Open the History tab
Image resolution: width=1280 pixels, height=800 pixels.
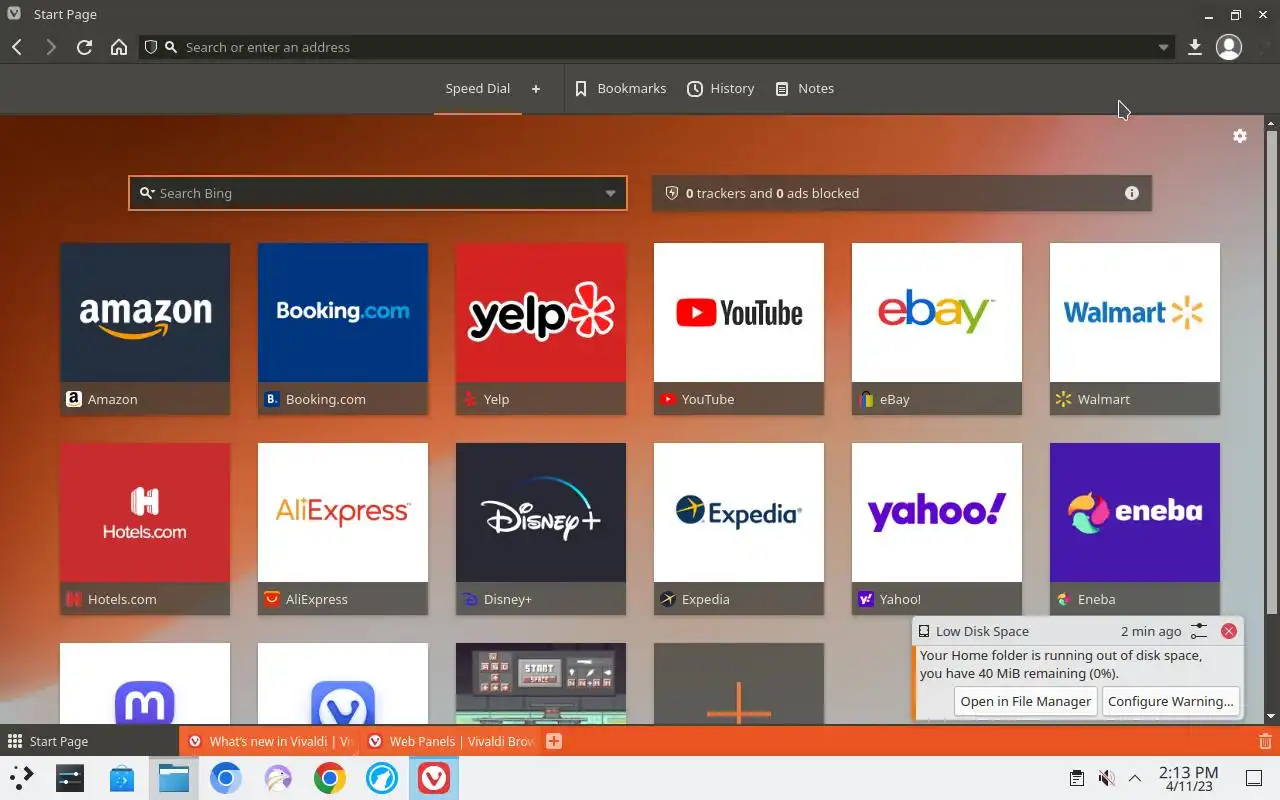[x=721, y=89]
